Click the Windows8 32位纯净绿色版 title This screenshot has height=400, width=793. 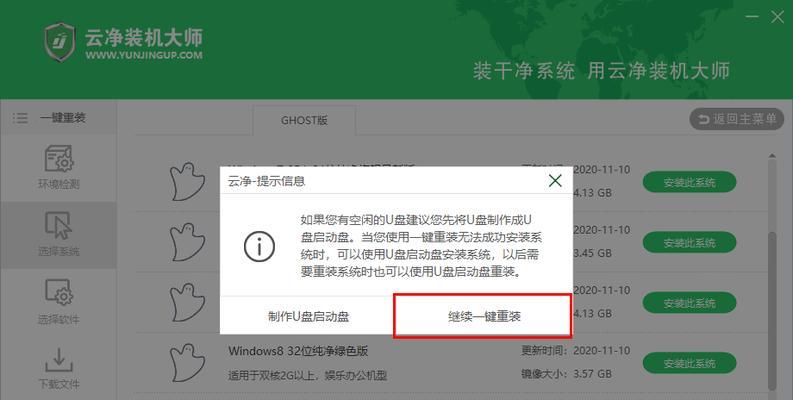point(298,351)
